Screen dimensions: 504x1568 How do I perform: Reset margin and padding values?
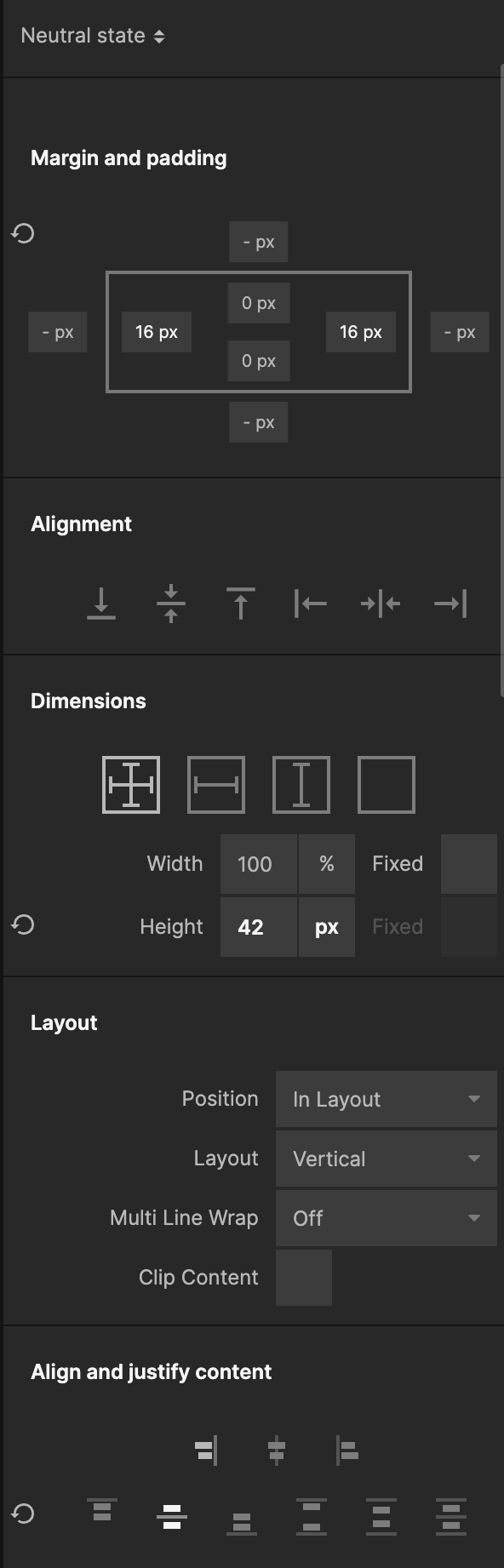pos(23,233)
